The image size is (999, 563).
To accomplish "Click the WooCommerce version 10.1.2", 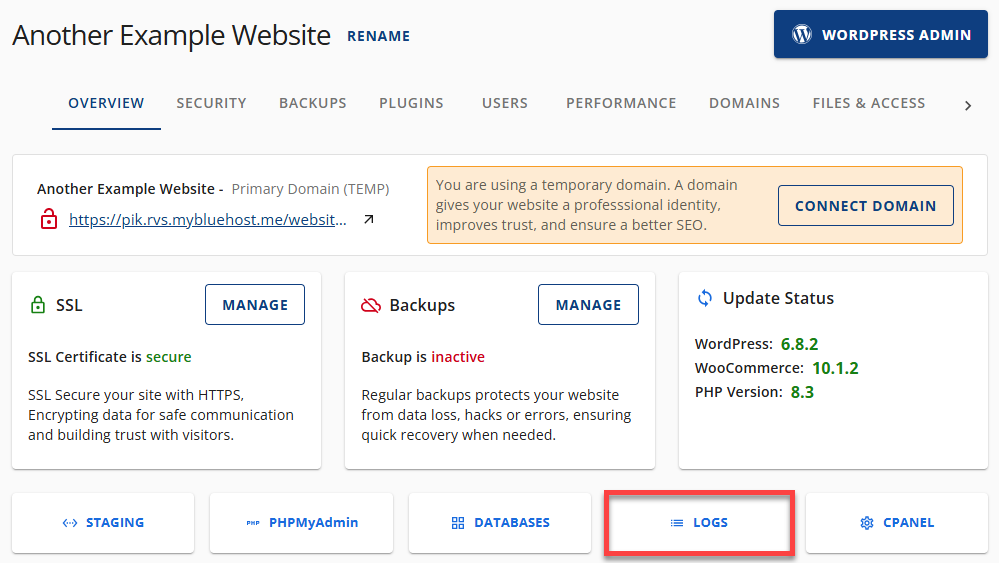I will click(x=835, y=368).
